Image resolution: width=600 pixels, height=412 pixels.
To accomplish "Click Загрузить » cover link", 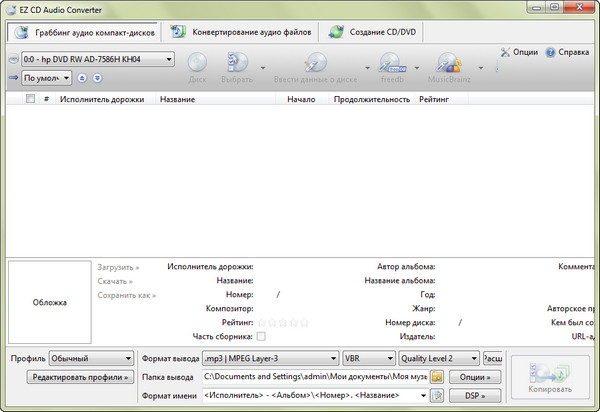I will [x=118, y=267].
